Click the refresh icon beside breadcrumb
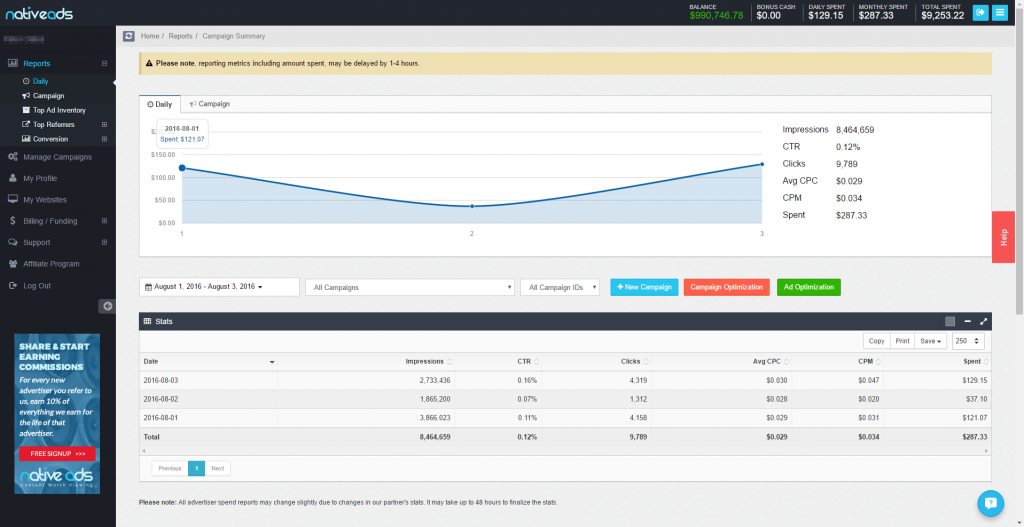The image size is (1024, 527). pyautogui.click(x=129, y=36)
